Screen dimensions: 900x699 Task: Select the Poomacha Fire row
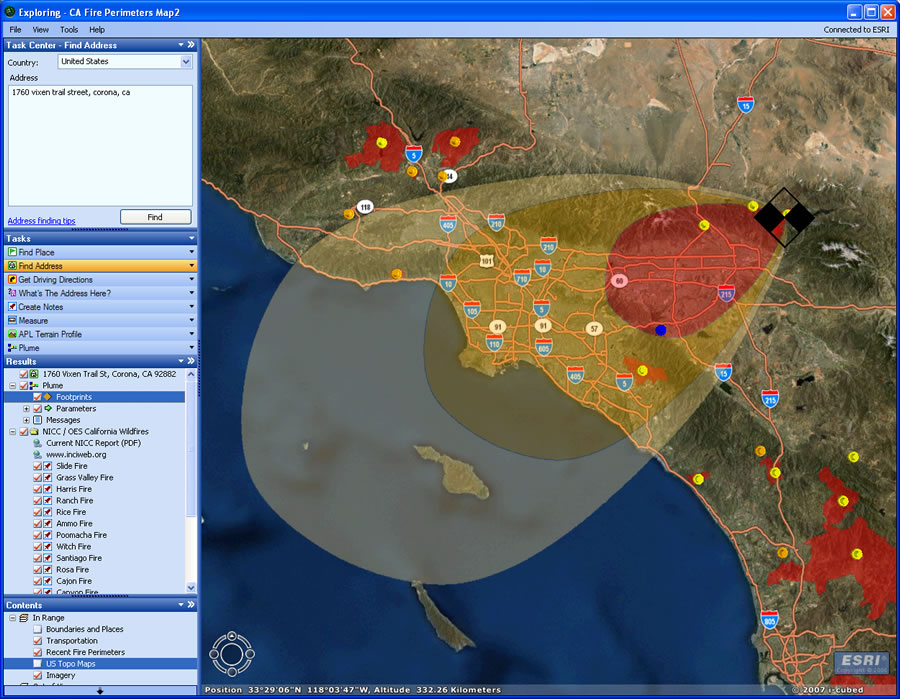click(82, 535)
